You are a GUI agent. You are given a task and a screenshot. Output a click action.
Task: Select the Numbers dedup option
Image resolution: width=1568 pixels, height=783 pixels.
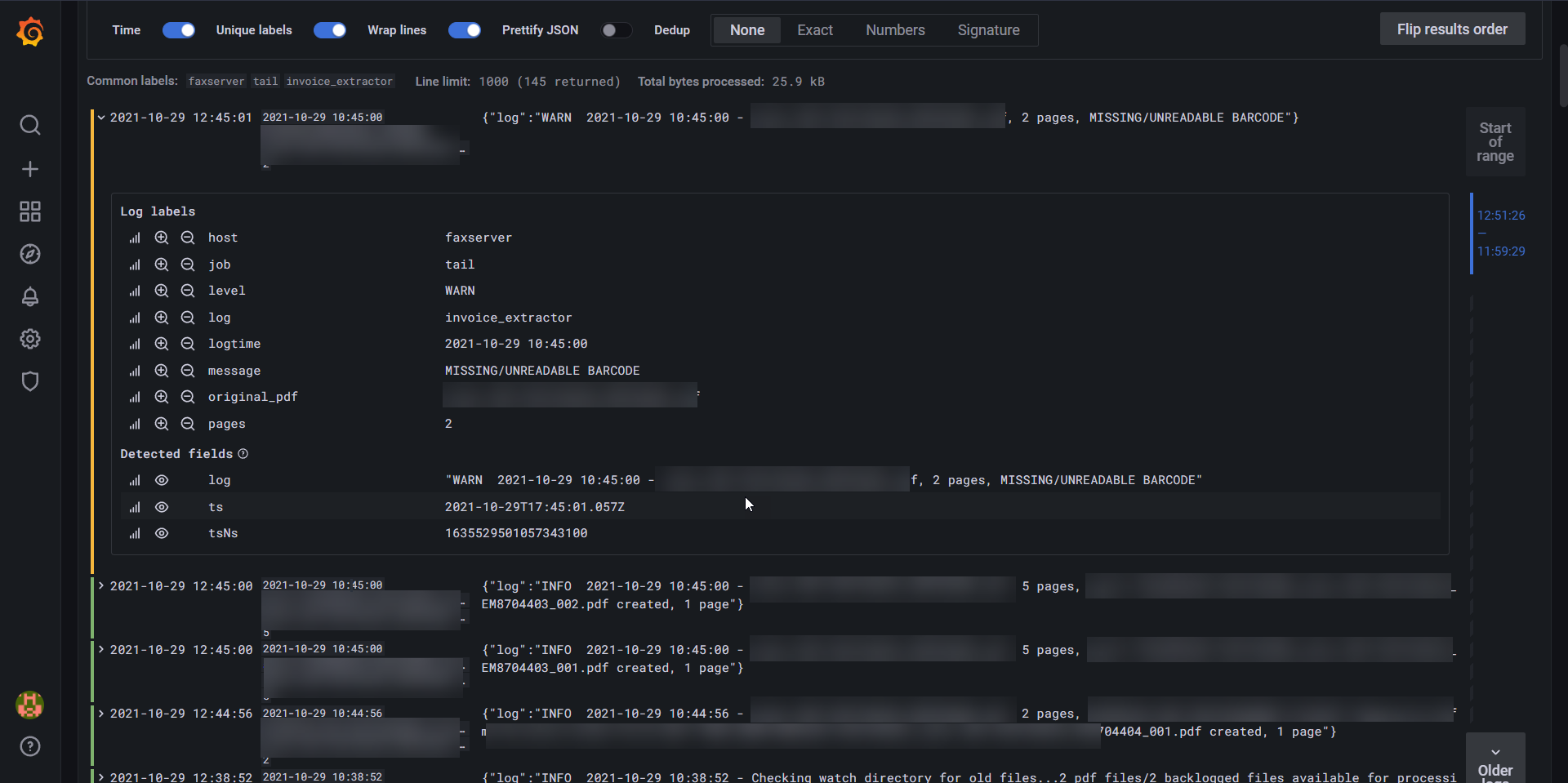[x=895, y=30]
